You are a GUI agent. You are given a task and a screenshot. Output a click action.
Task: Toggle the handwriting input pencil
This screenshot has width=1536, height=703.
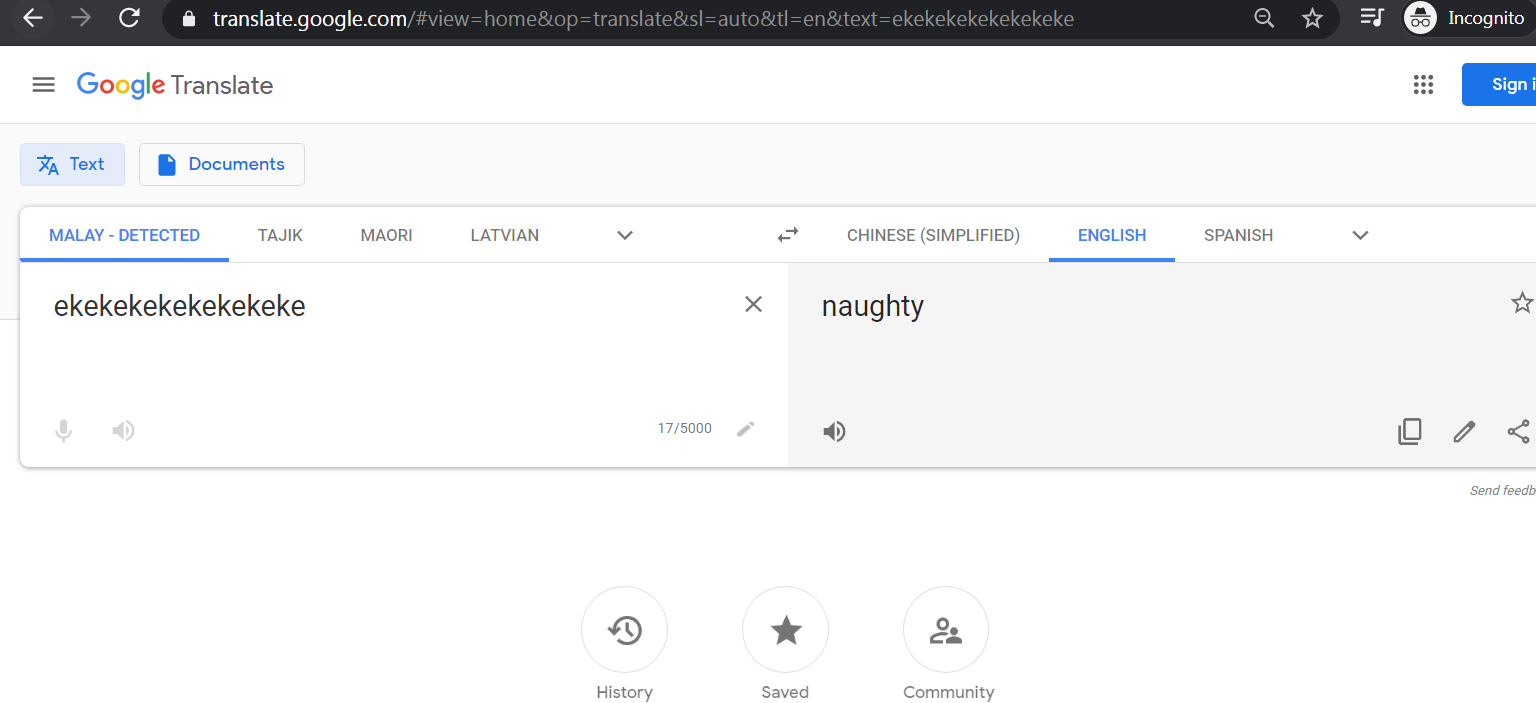tap(745, 429)
